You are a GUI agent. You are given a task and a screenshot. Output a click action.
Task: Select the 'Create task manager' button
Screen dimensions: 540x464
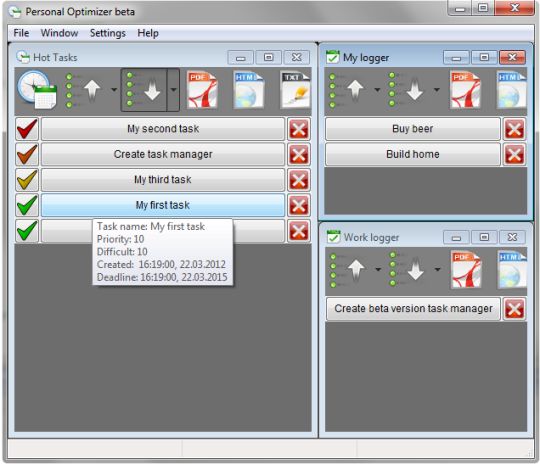click(163, 154)
